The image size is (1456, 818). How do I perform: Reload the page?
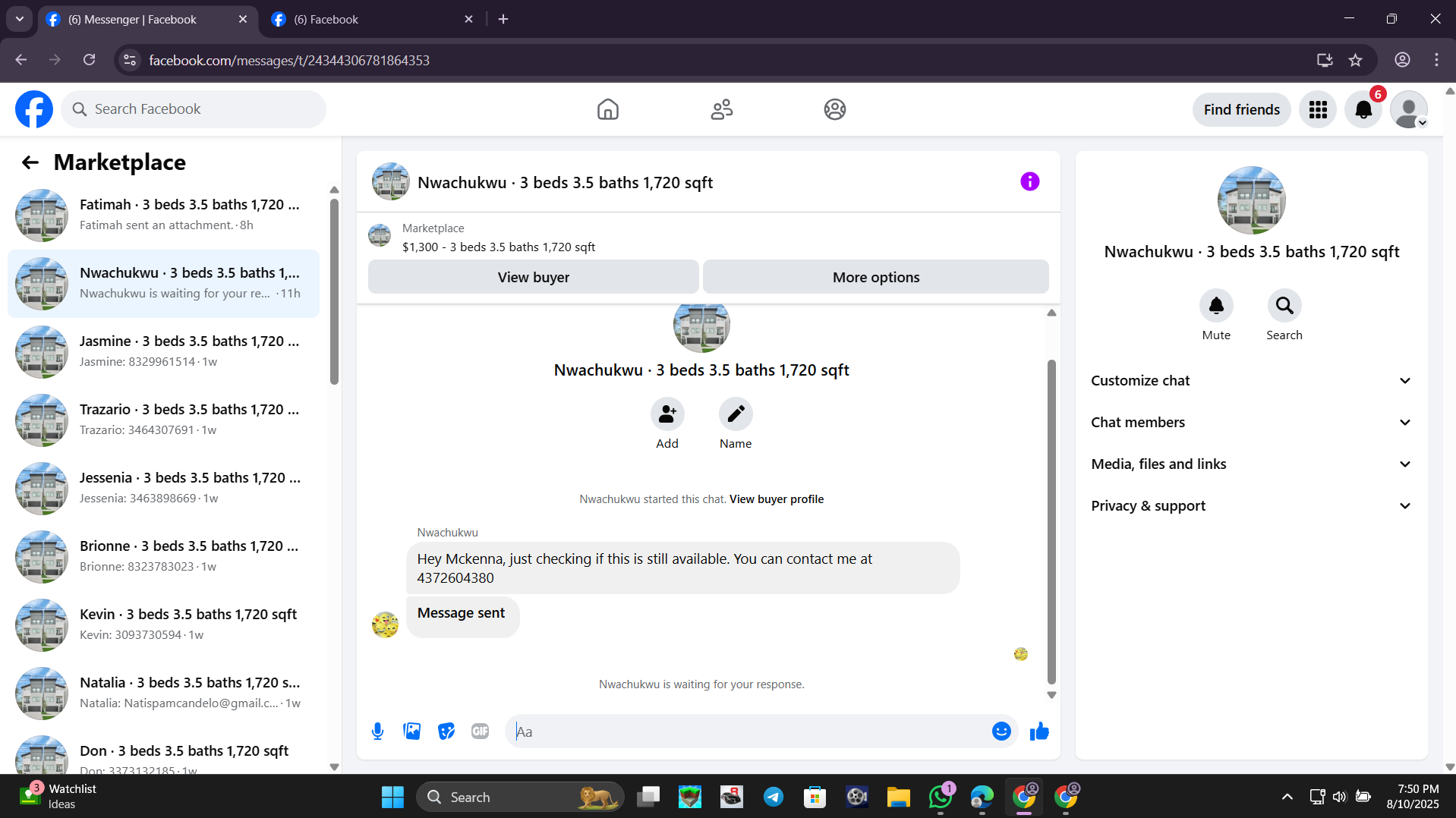90,60
